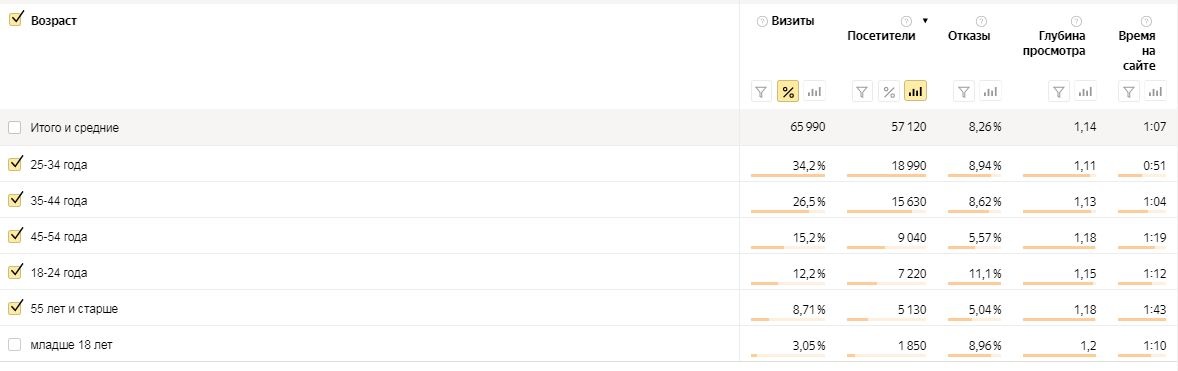The width and height of the screenshot is (1178, 371).
Task: Click the bar chart icon under Визиты
Action: click(814, 92)
